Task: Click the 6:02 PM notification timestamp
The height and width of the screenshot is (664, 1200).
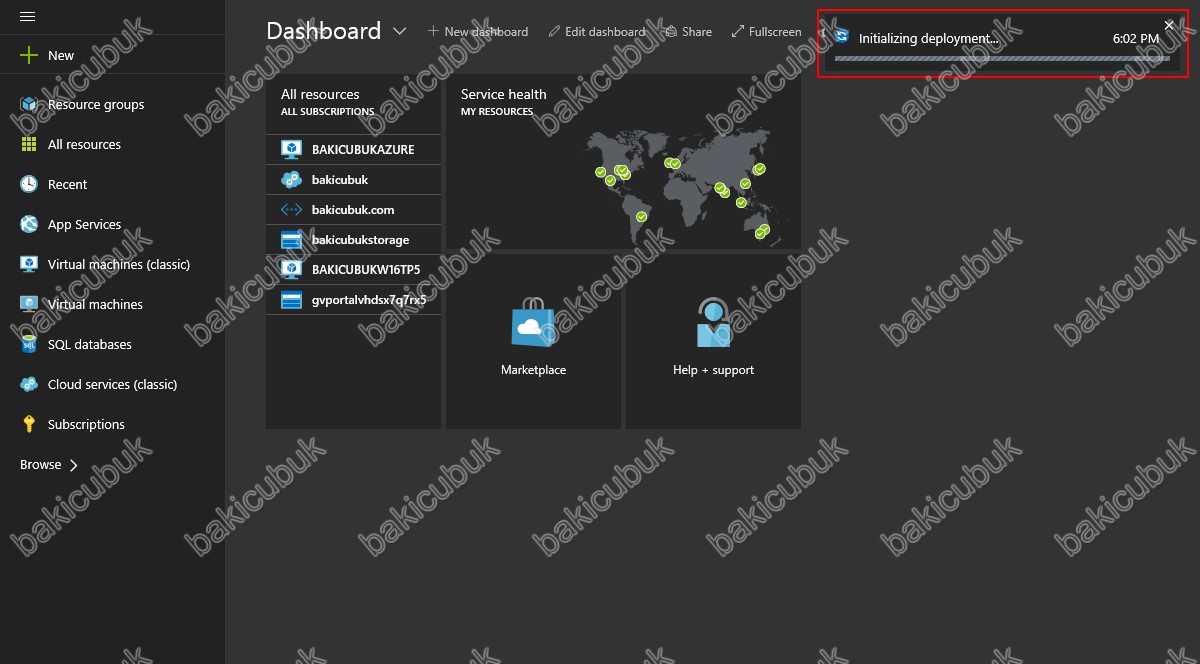Action: (x=1136, y=38)
